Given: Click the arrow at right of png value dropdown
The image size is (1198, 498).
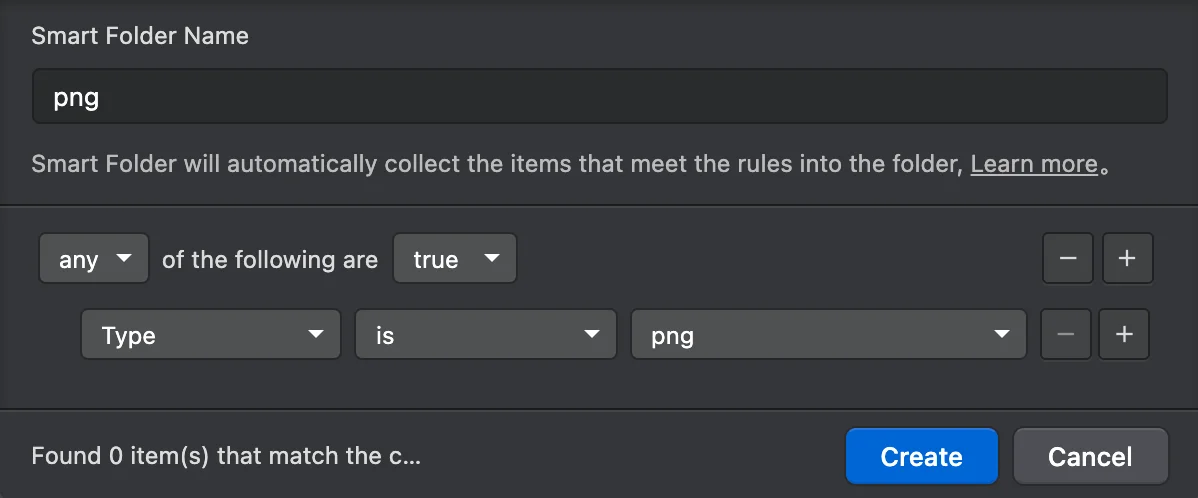Looking at the screenshot, I should coord(1001,335).
